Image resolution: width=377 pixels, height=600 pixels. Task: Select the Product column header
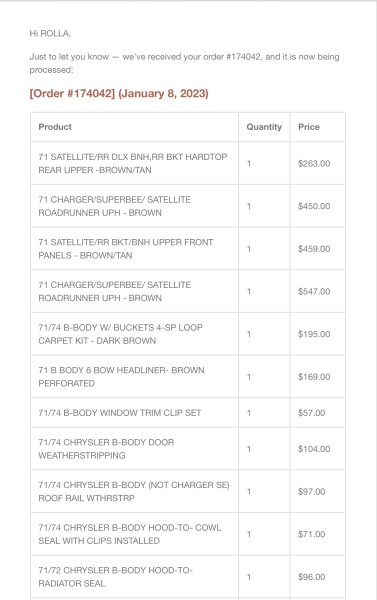55,127
